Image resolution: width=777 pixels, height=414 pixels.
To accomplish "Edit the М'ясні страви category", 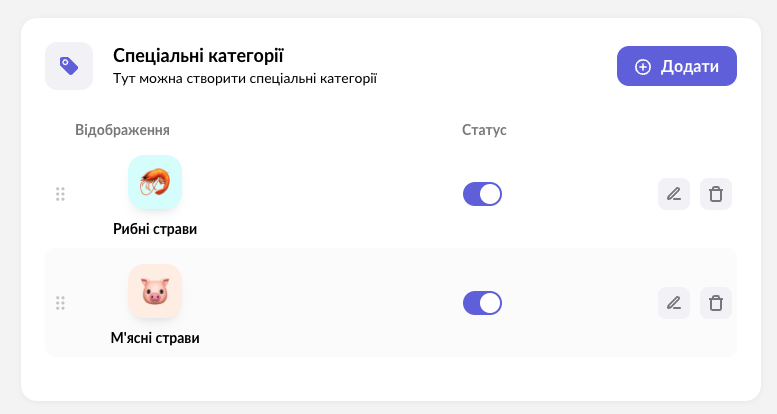I will pos(674,303).
